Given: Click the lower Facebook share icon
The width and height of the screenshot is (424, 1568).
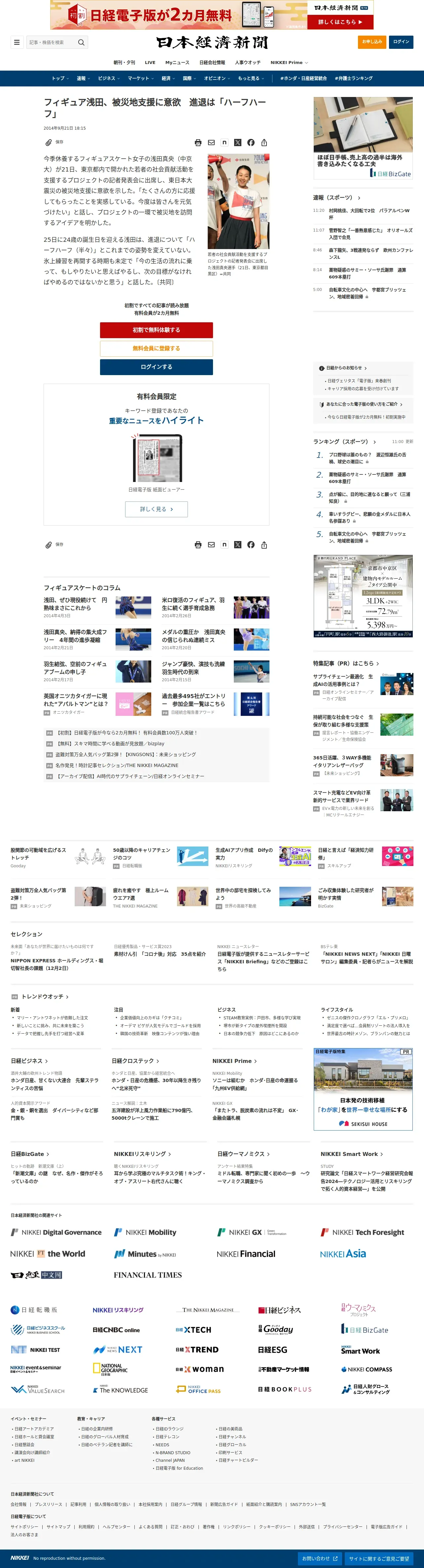Looking at the screenshot, I should [x=251, y=545].
